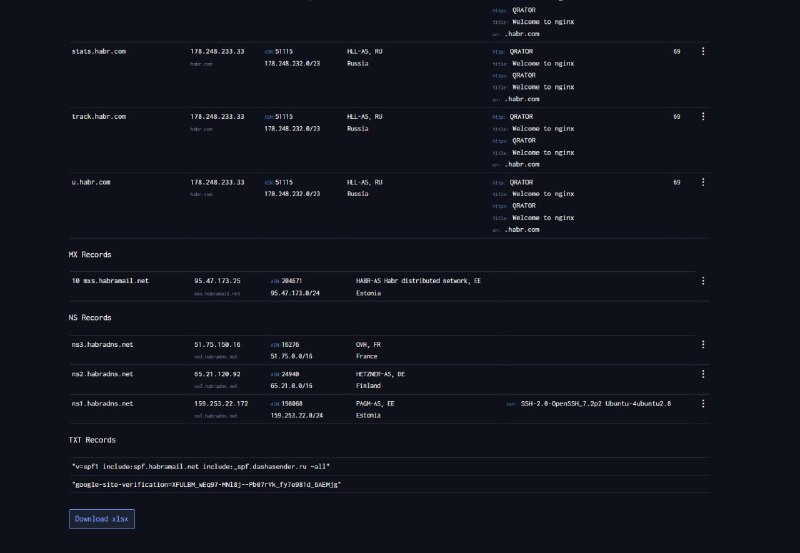Click the PAGM-AS, EE provider label
Viewport: 800px width, 553px height.
(x=375, y=404)
